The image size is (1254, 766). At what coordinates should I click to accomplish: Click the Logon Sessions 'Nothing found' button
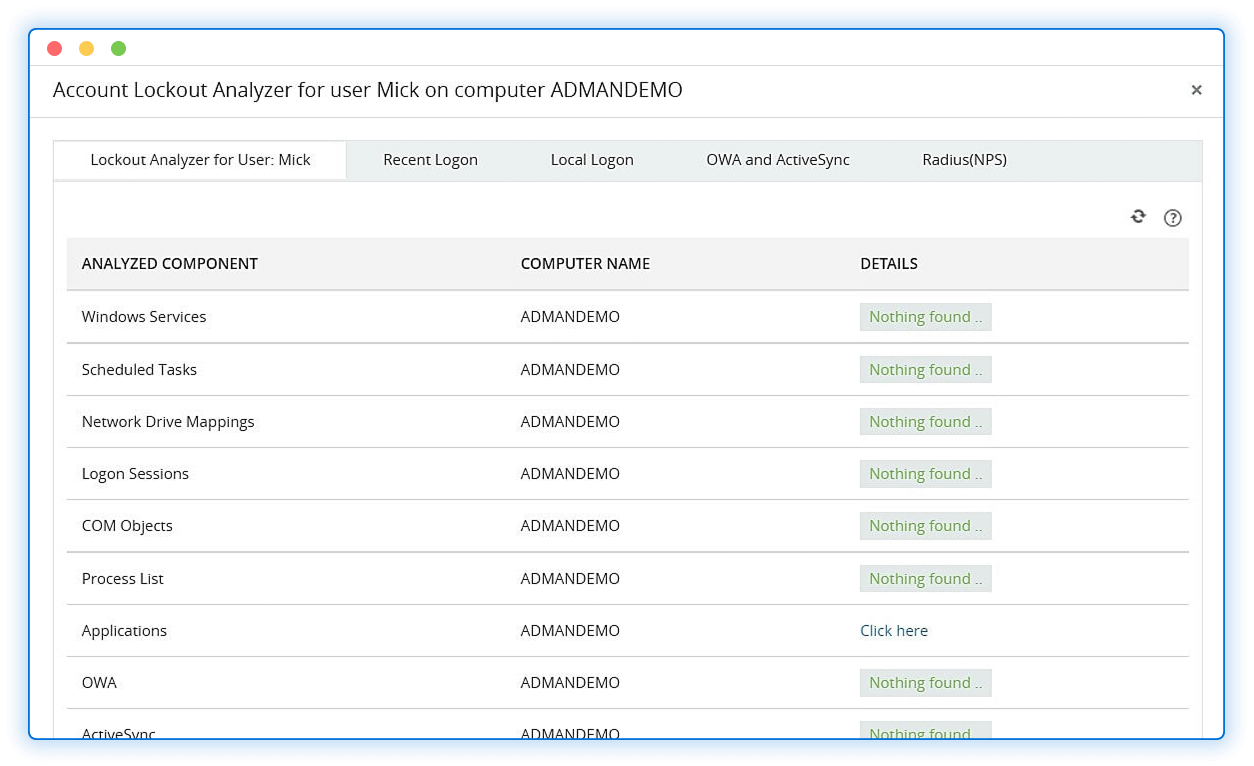pos(925,473)
